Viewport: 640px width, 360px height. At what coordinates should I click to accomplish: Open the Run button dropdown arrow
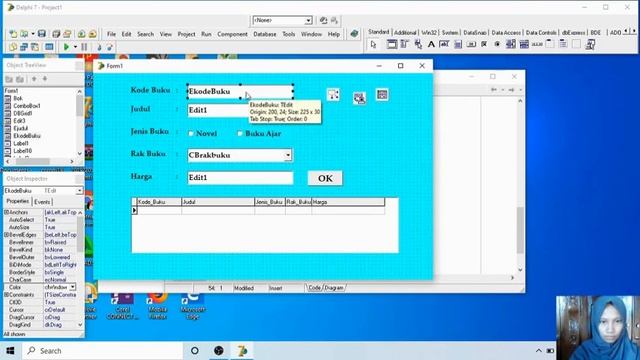tap(75, 47)
